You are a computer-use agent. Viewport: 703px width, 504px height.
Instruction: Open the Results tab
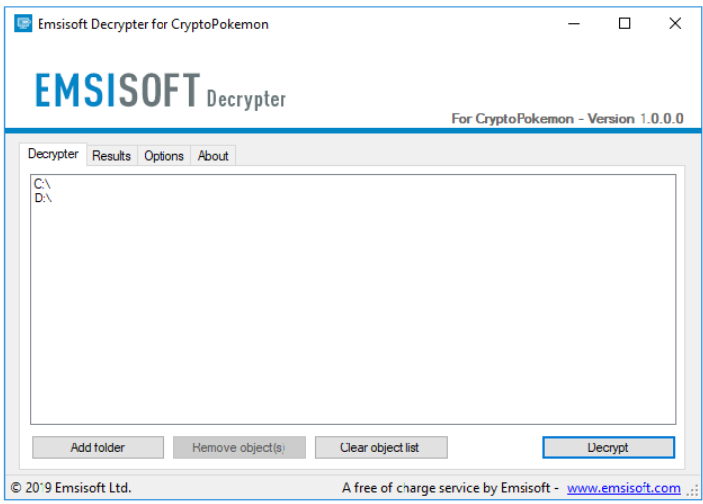(111, 156)
